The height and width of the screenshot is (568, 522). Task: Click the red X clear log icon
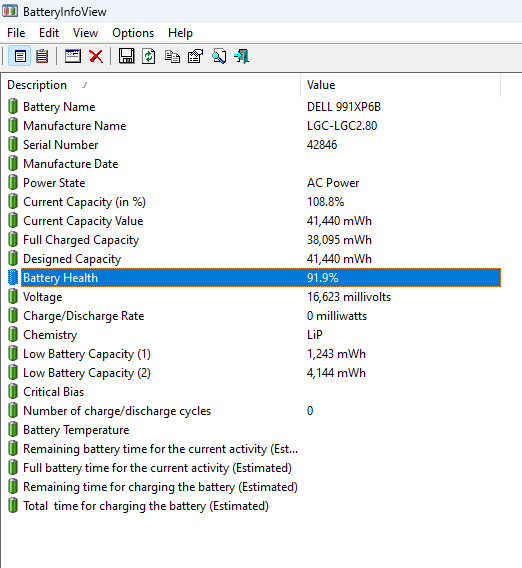(x=96, y=57)
